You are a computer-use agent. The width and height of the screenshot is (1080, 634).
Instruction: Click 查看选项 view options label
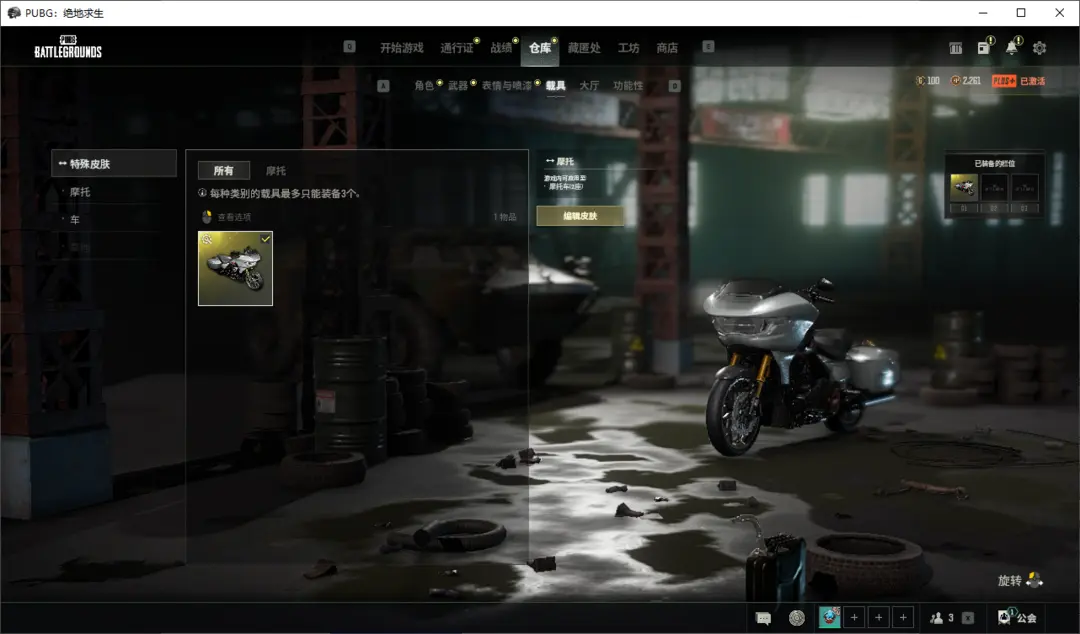click(234, 216)
